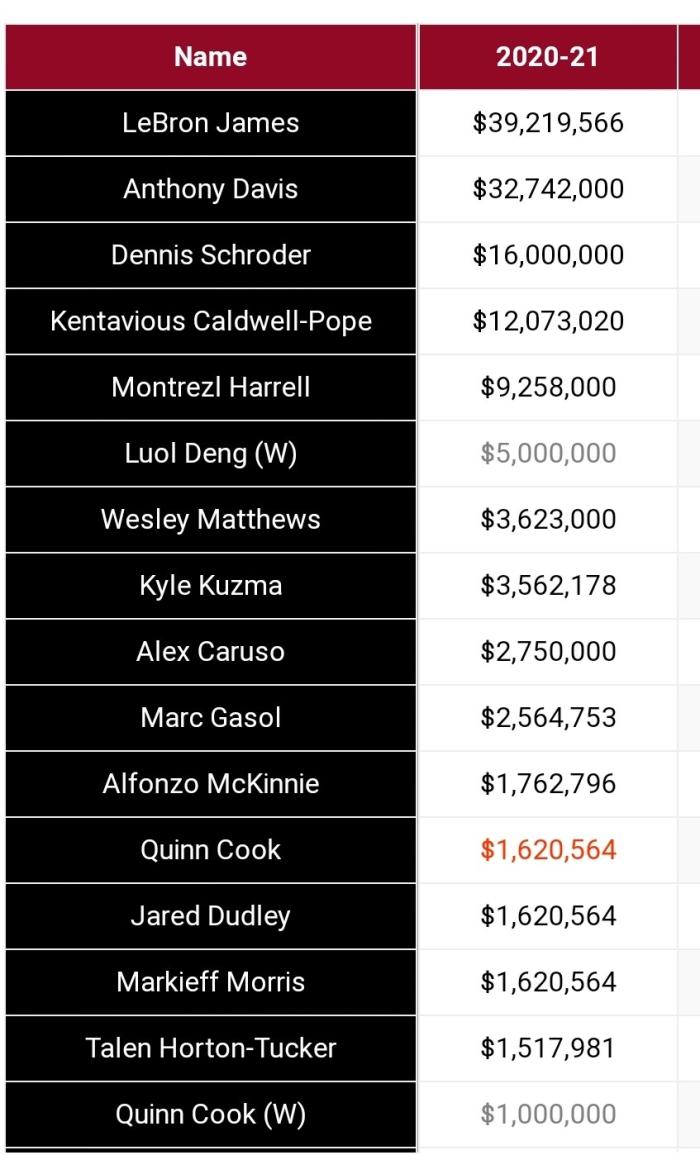Open LeBron James player link
Viewport: 700px width, 1155px height.
point(211,123)
